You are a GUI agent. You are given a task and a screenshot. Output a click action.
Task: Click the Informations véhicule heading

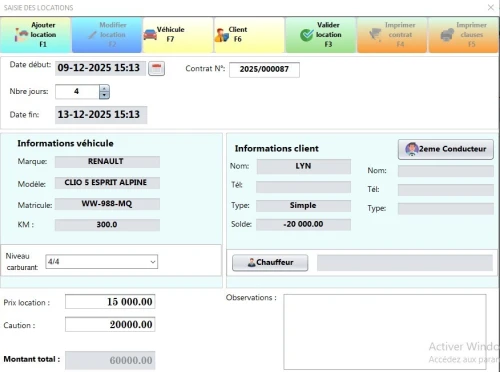pos(65,143)
